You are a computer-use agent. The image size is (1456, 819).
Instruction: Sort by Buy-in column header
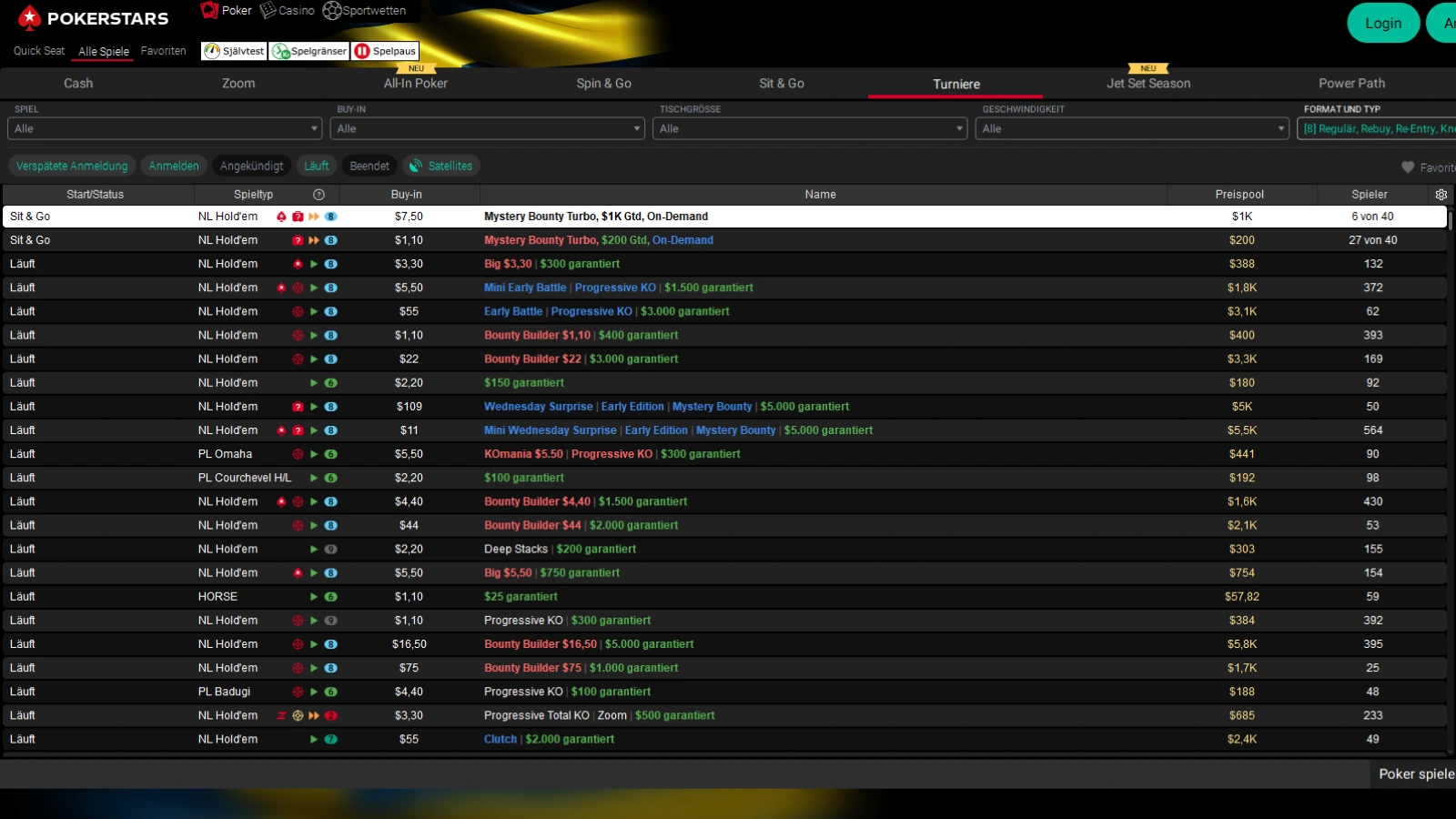[x=407, y=195]
